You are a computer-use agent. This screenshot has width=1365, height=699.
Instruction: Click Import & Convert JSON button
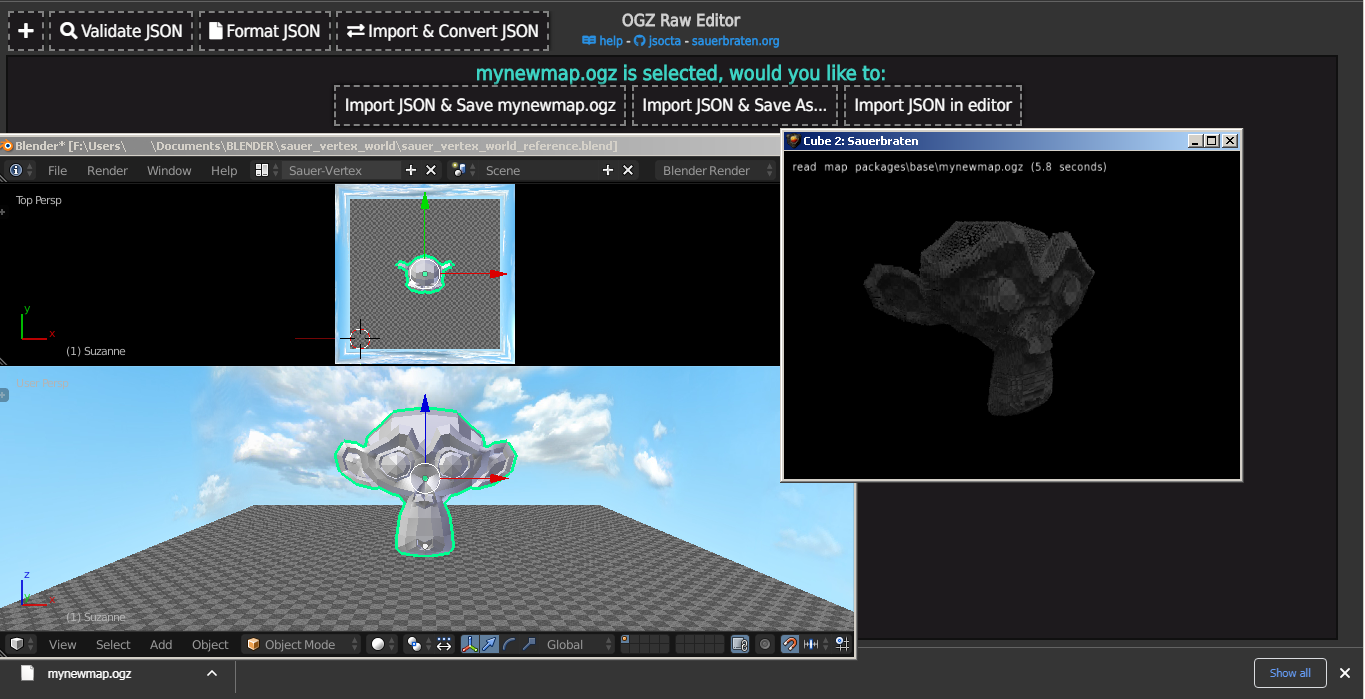click(x=442, y=31)
